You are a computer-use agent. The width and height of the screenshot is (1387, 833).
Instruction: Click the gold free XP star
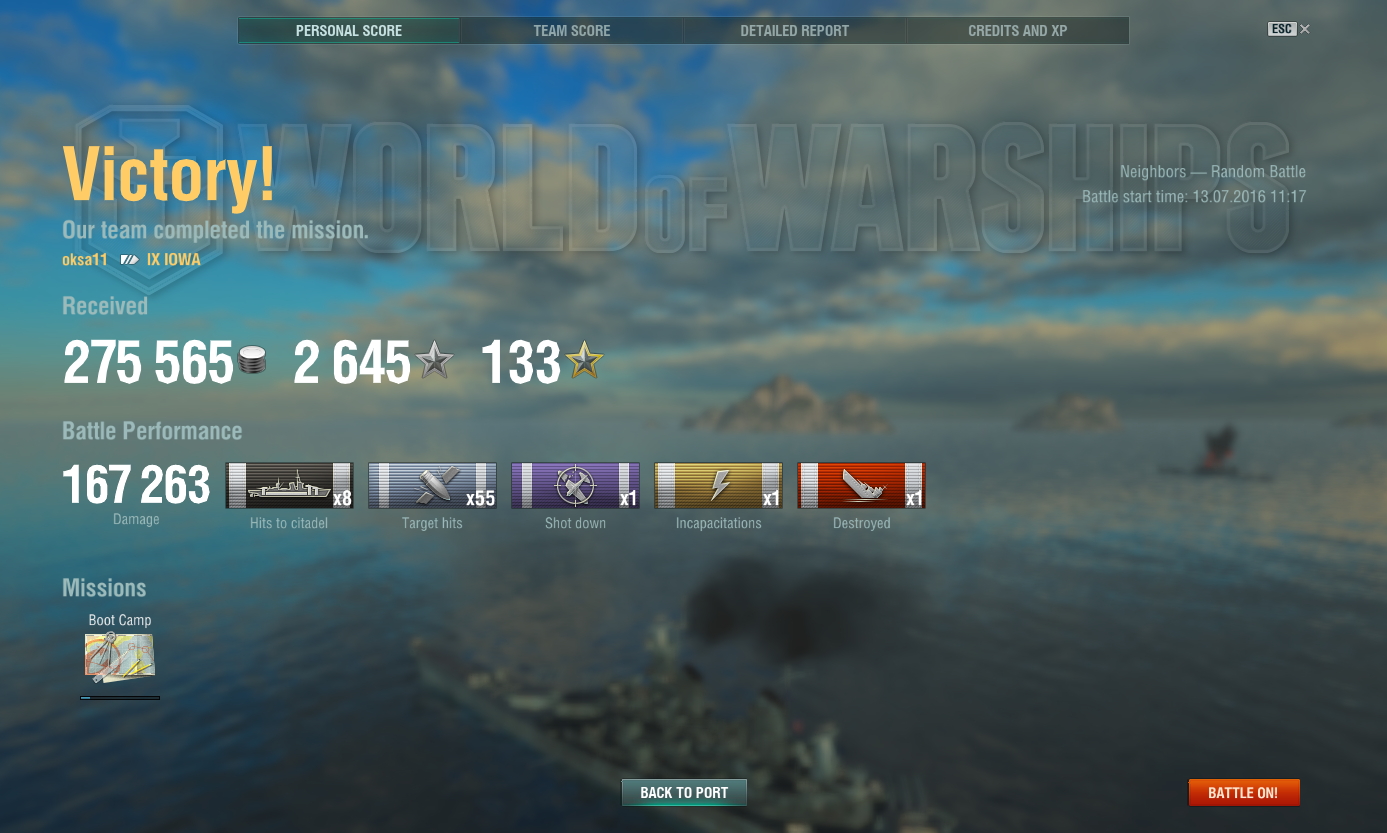pos(585,361)
